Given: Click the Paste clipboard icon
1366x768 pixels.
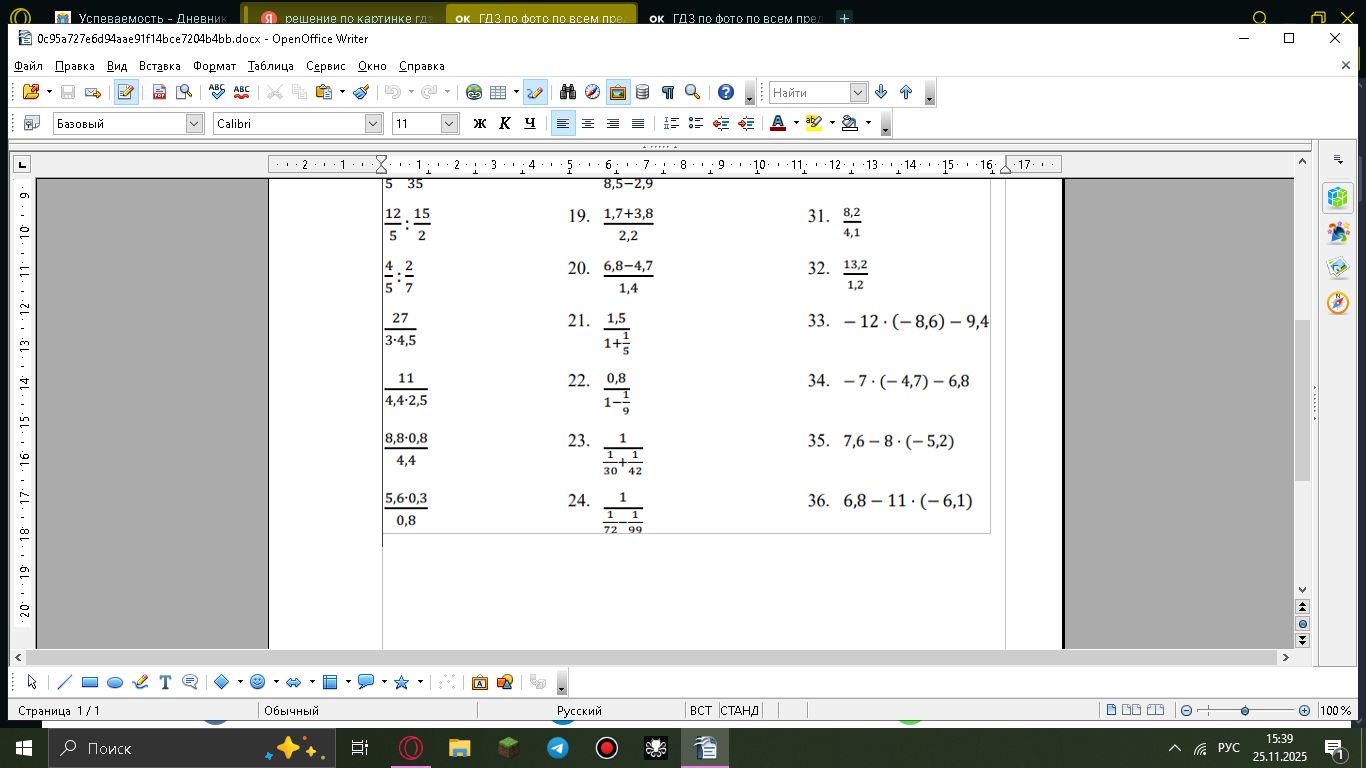Looking at the screenshot, I should (323, 92).
